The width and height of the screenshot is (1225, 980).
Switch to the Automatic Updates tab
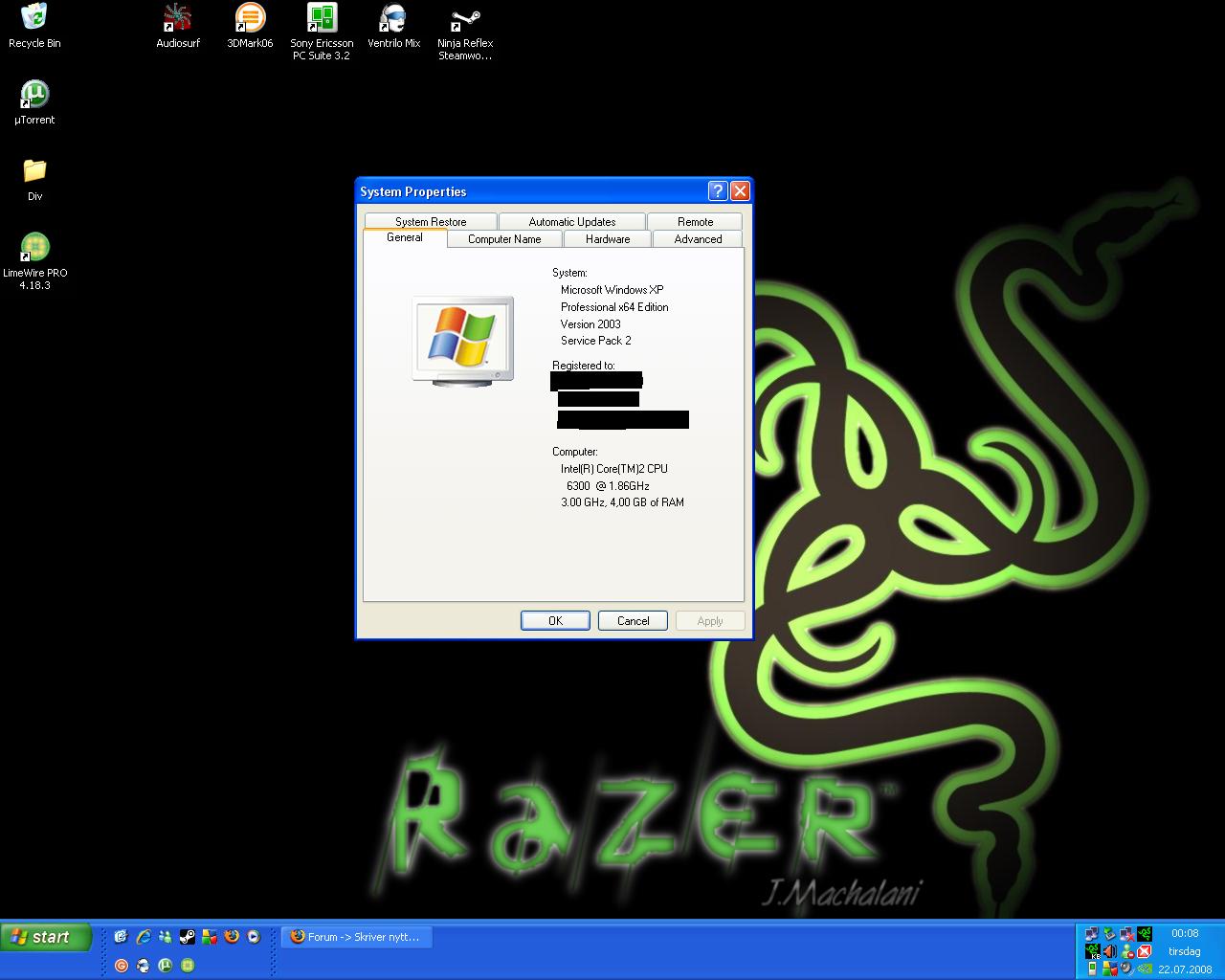coord(572,221)
